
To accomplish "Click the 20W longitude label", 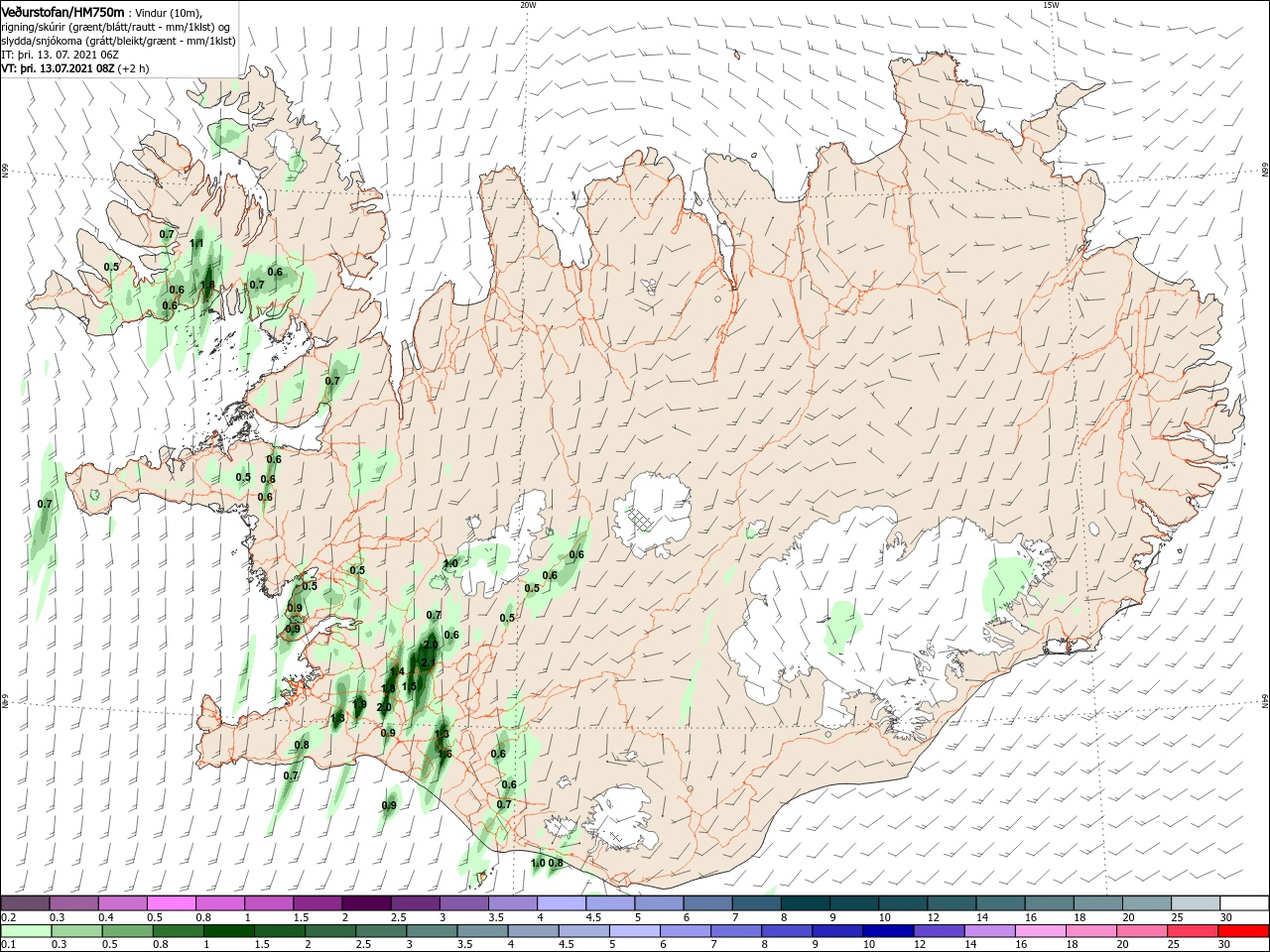I will 528,5.
